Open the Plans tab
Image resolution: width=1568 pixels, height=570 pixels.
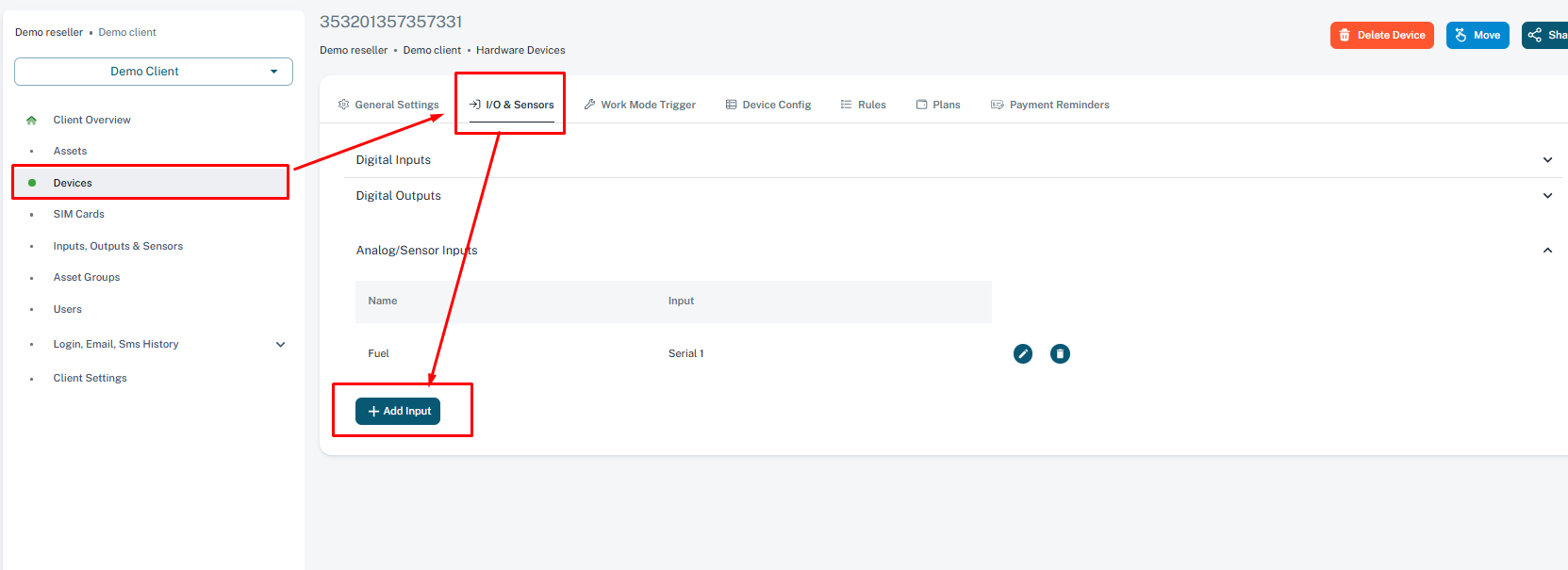click(937, 105)
